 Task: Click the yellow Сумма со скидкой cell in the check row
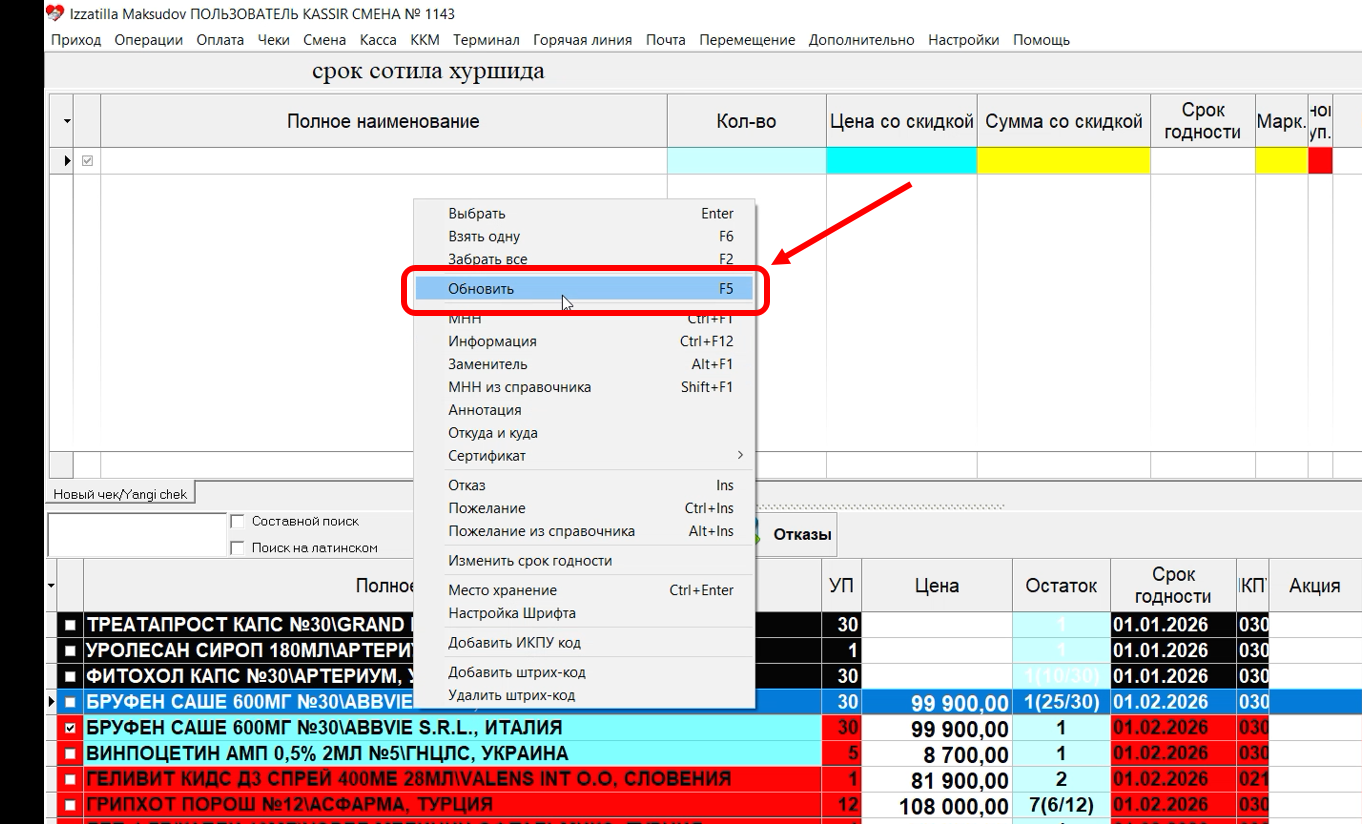(1064, 161)
